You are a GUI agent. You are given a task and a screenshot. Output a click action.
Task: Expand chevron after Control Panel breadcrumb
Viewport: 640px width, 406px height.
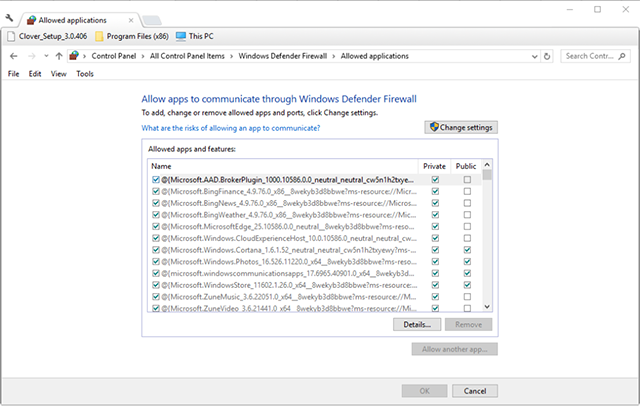[x=143, y=56]
